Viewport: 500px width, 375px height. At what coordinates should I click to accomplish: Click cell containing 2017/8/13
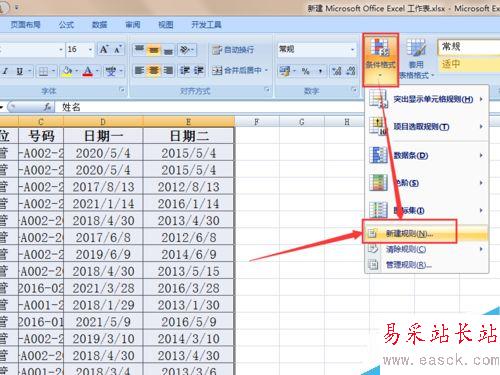[103, 187]
